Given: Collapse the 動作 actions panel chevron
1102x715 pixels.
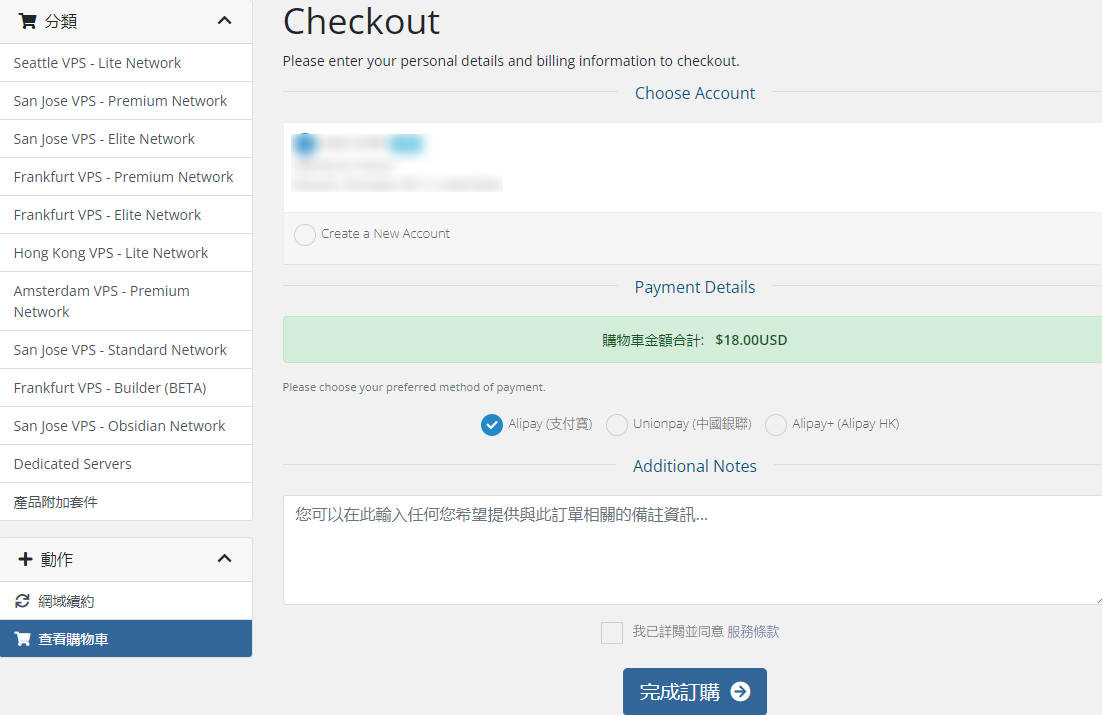Looking at the screenshot, I should pyautogui.click(x=224, y=559).
